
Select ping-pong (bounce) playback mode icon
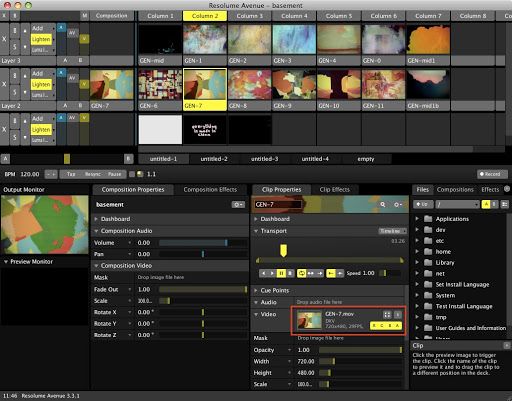click(x=311, y=273)
